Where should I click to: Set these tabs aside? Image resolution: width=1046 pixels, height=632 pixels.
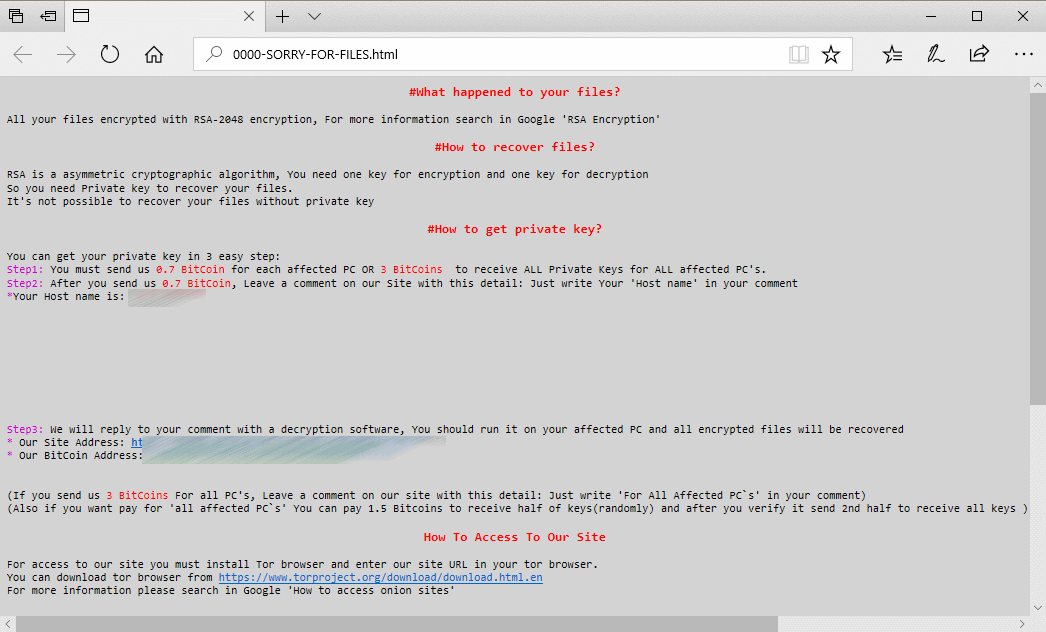[48, 16]
